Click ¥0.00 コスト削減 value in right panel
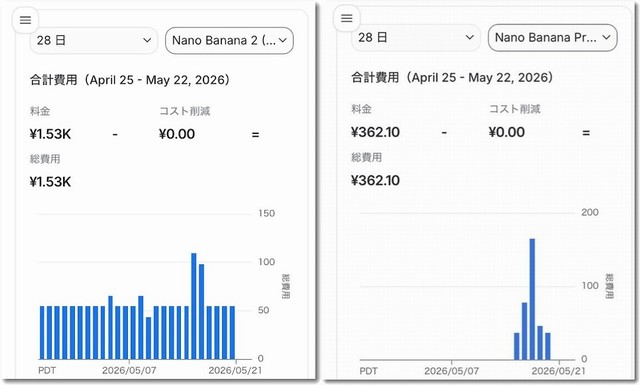The width and height of the screenshot is (640, 385). [507, 132]
